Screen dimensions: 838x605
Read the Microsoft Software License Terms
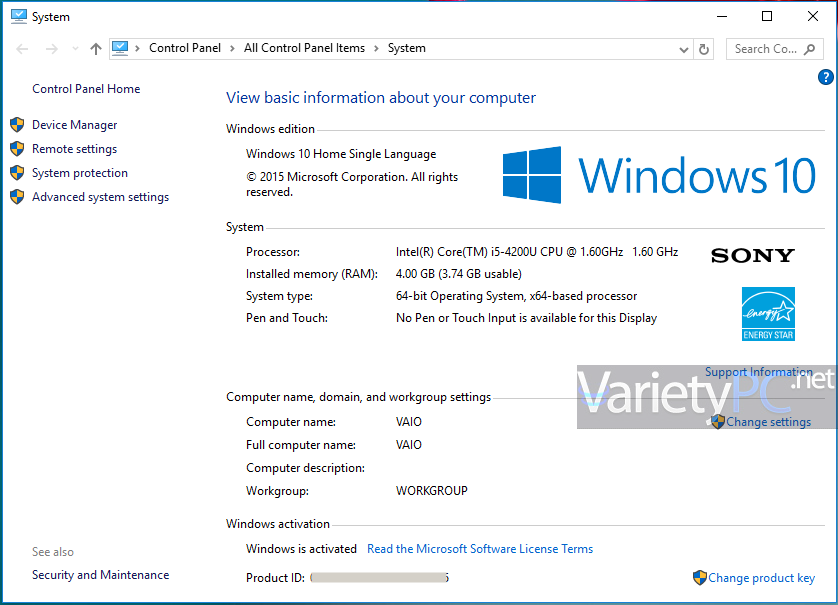point(479,549)
